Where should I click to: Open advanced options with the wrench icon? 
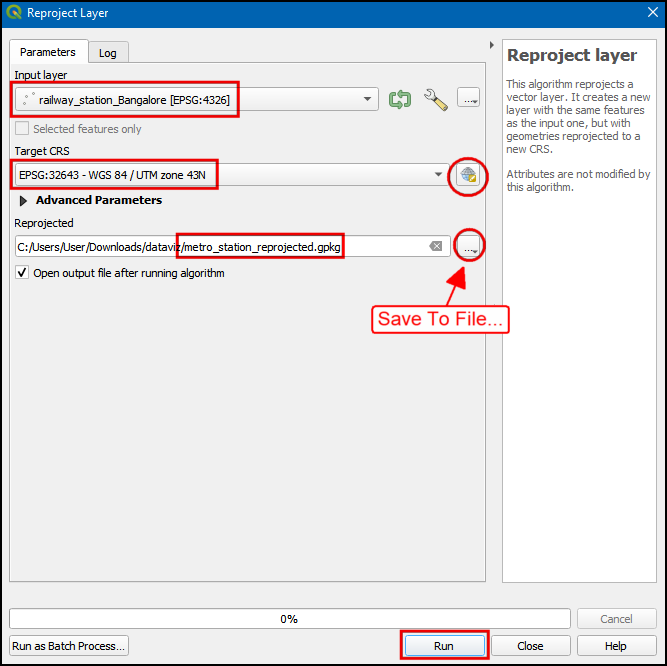(x=435, y=99)
